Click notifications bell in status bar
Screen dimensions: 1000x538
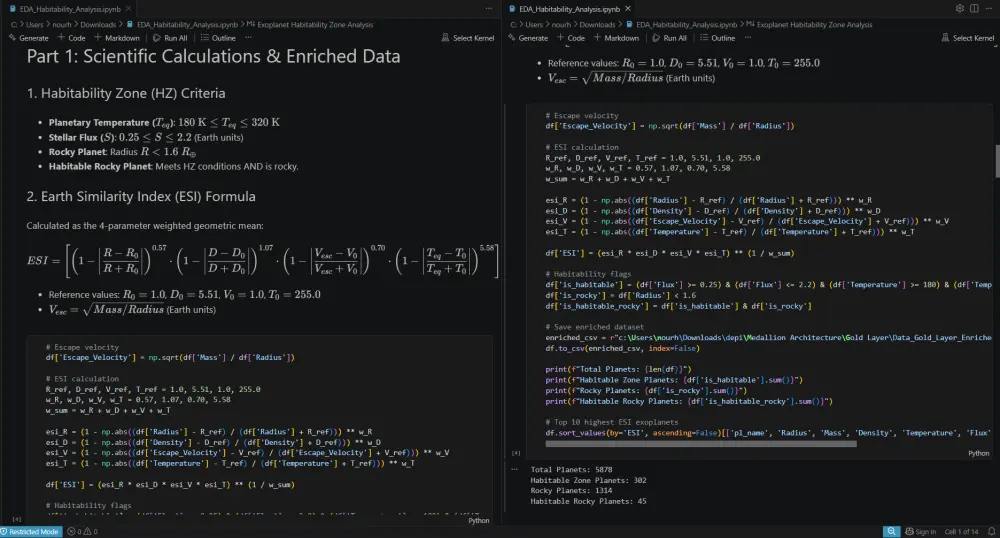[x=992, y=532]
